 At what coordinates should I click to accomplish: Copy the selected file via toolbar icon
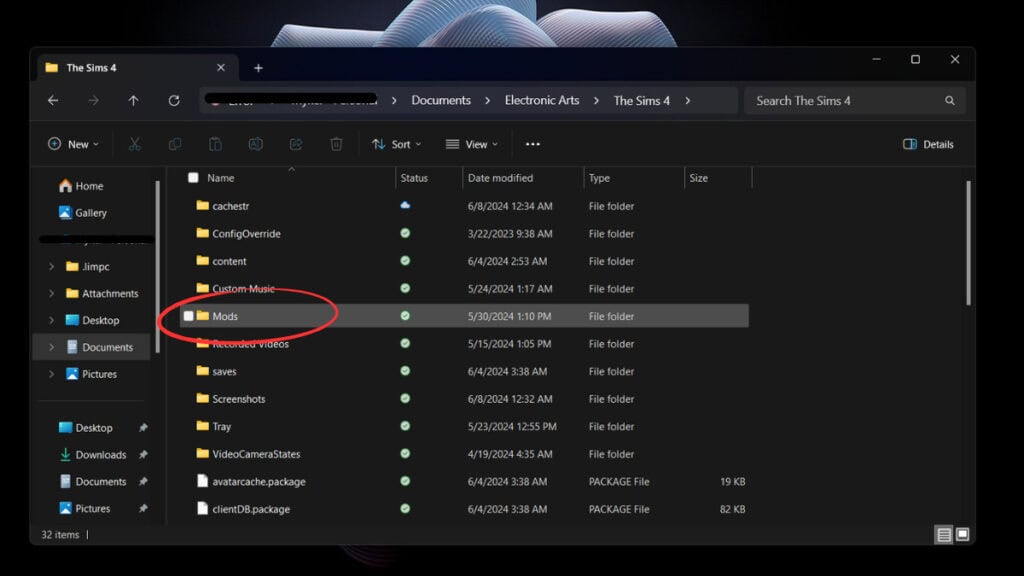tap(175, 144)
